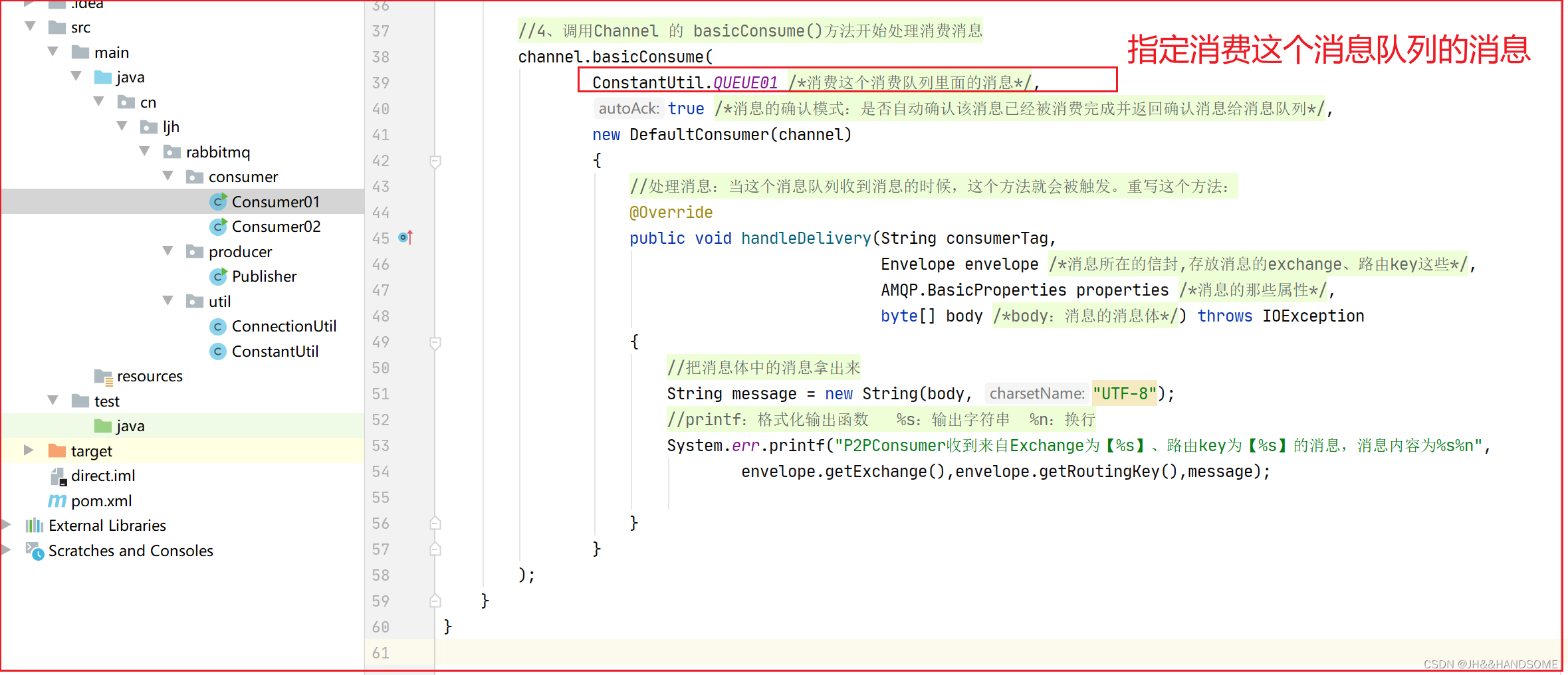The width and height of the screenshot is (1568, 675).
Task: Click the Maven pom.xml file icon
Action: coord(57,501)
